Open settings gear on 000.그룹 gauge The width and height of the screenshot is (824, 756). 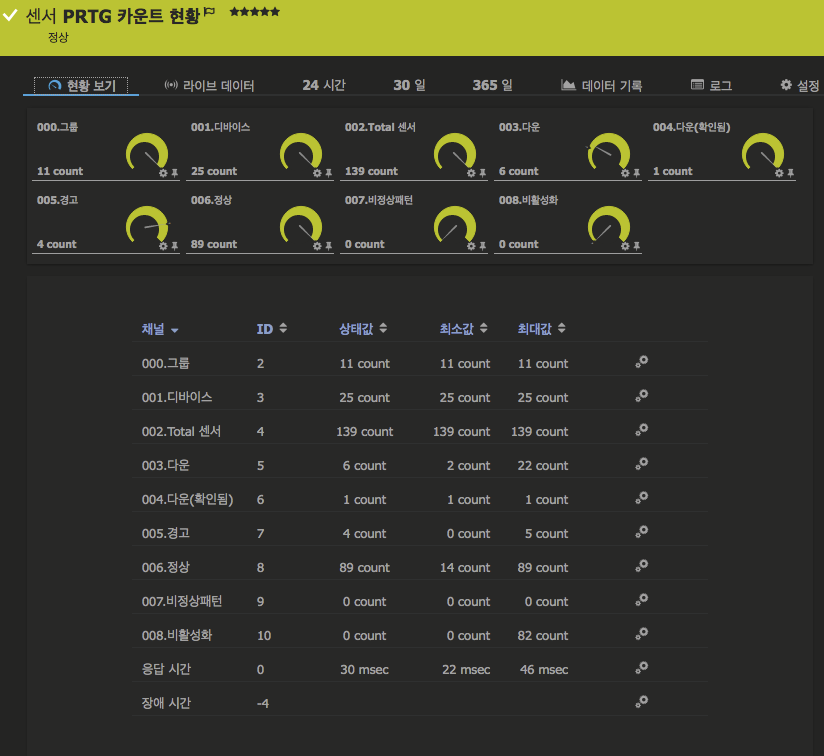163,173
